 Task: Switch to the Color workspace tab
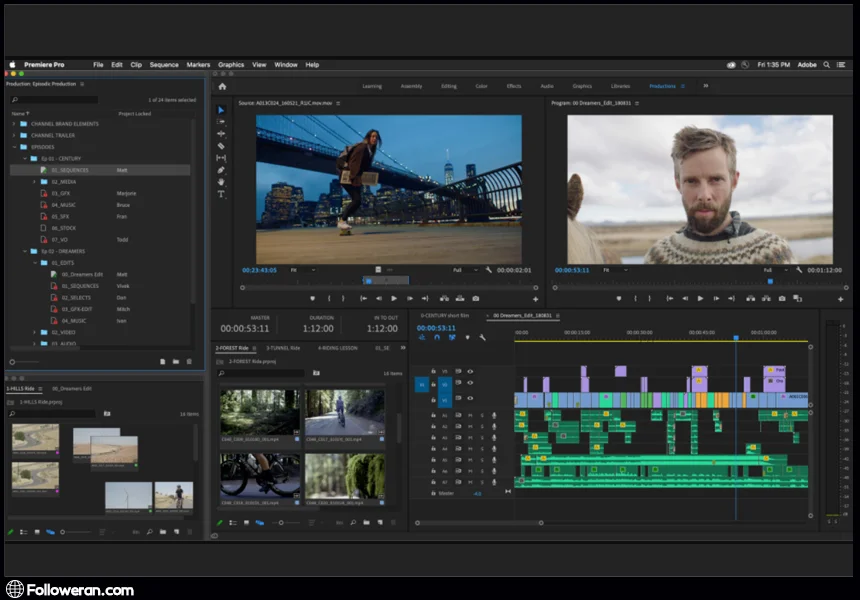(x=481, y=86)
